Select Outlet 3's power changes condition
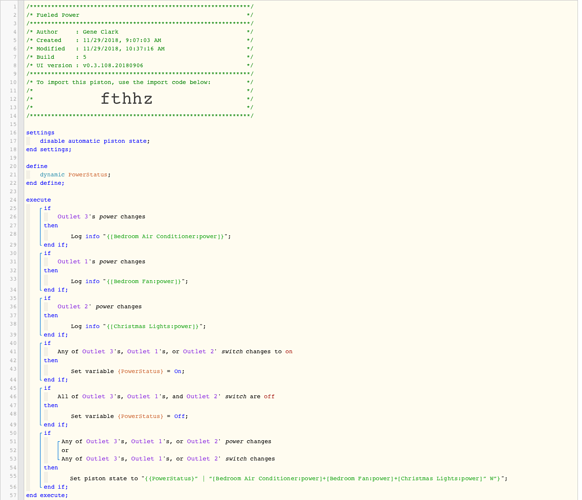Image resolution: width=582 pixels, height=500 pixels. pos(101,217)
